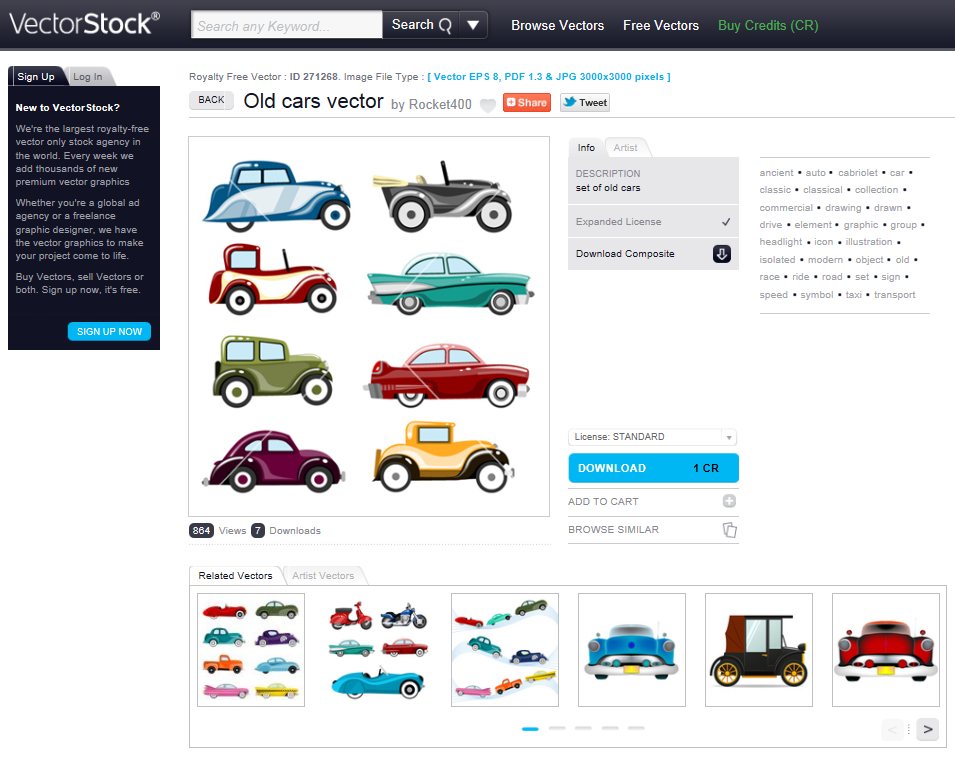The height and width of the screenshot is (757, 955).
Task: Click the 'symbol' tag
Action: click(x=816, y=295)
